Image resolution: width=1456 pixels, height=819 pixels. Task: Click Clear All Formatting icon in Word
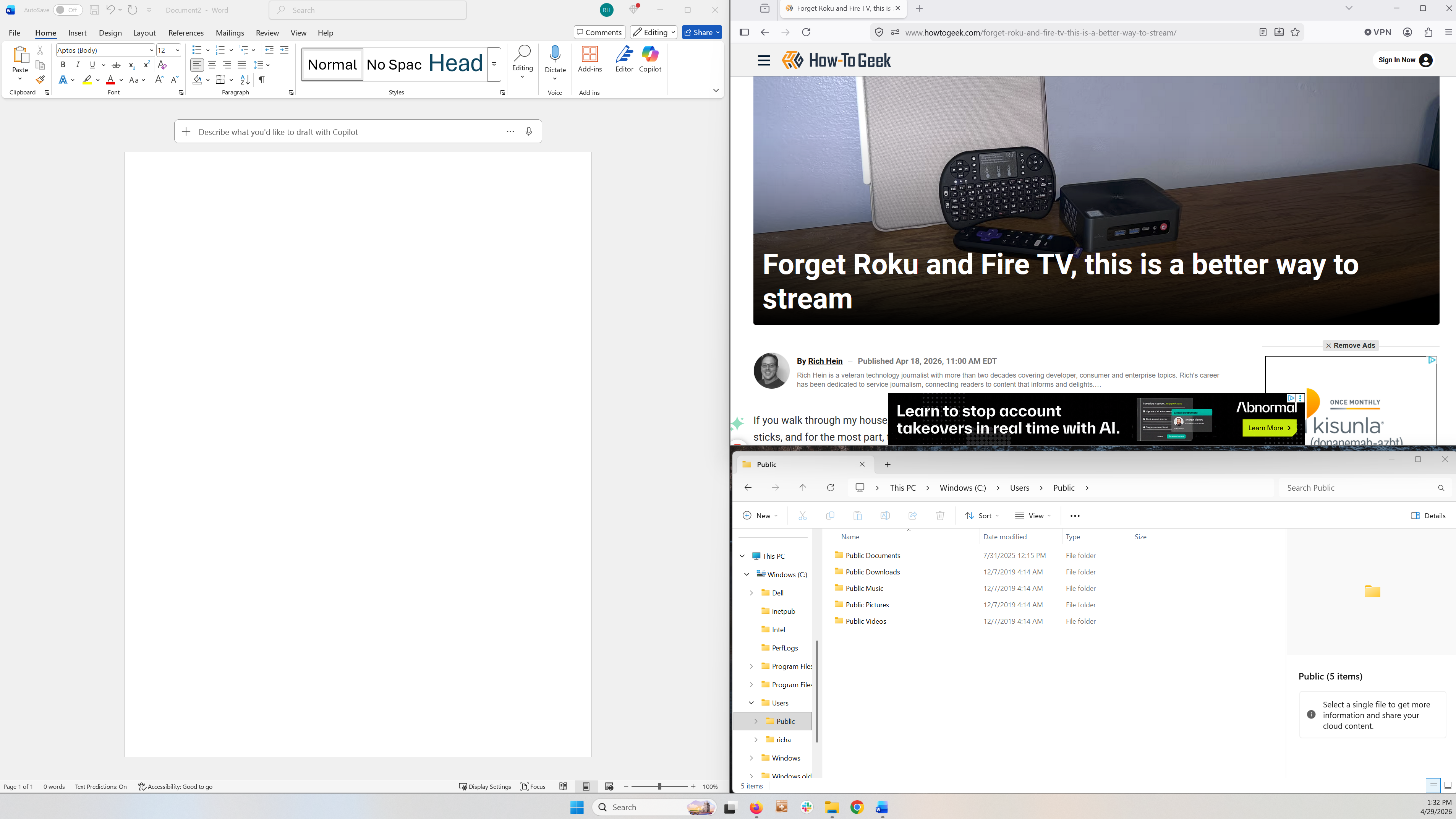162,65
